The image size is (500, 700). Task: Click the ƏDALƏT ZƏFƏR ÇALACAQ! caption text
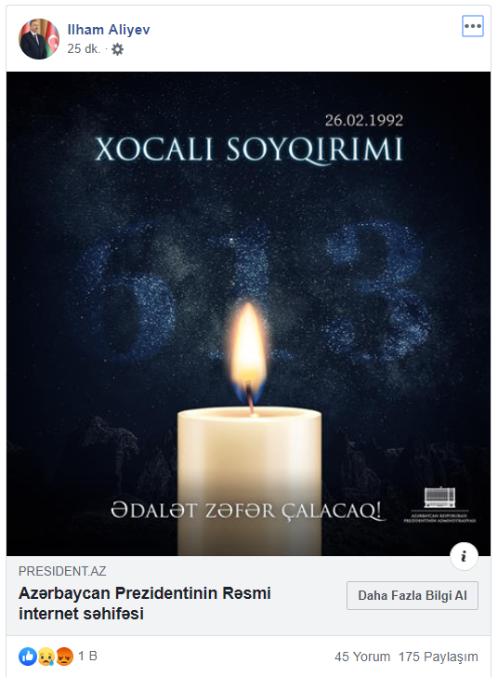(x=246, y=510)
